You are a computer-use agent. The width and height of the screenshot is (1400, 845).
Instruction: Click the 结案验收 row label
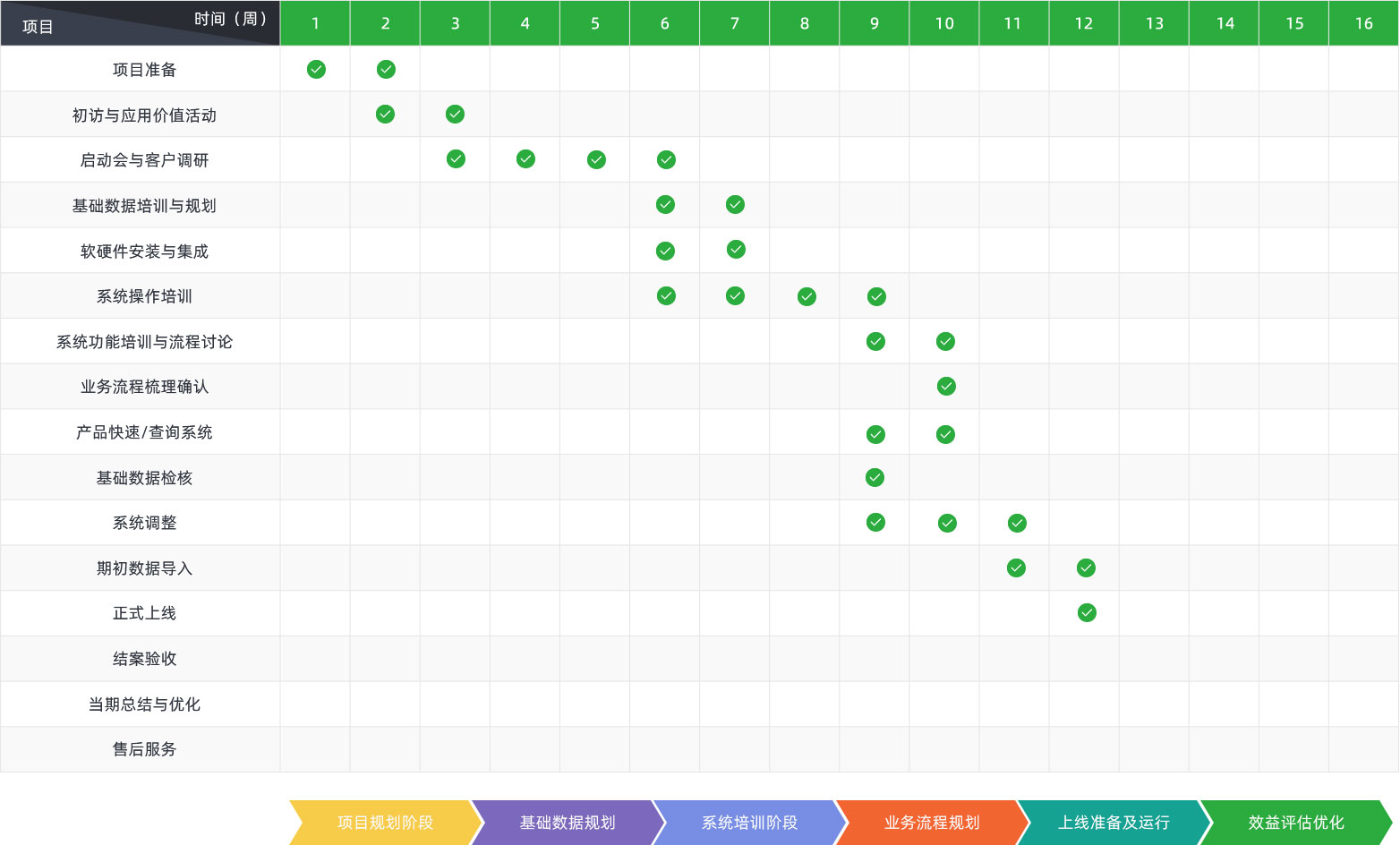[x=144, y=659]
